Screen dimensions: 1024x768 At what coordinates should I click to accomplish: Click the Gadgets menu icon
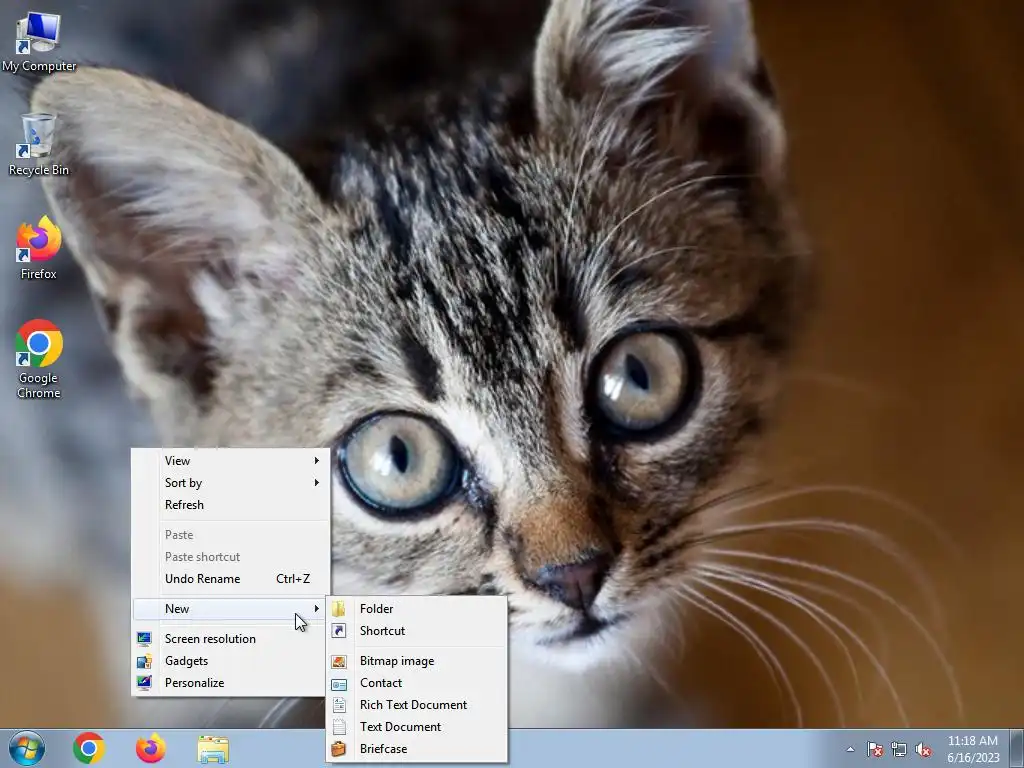click(x=144, y=661)
